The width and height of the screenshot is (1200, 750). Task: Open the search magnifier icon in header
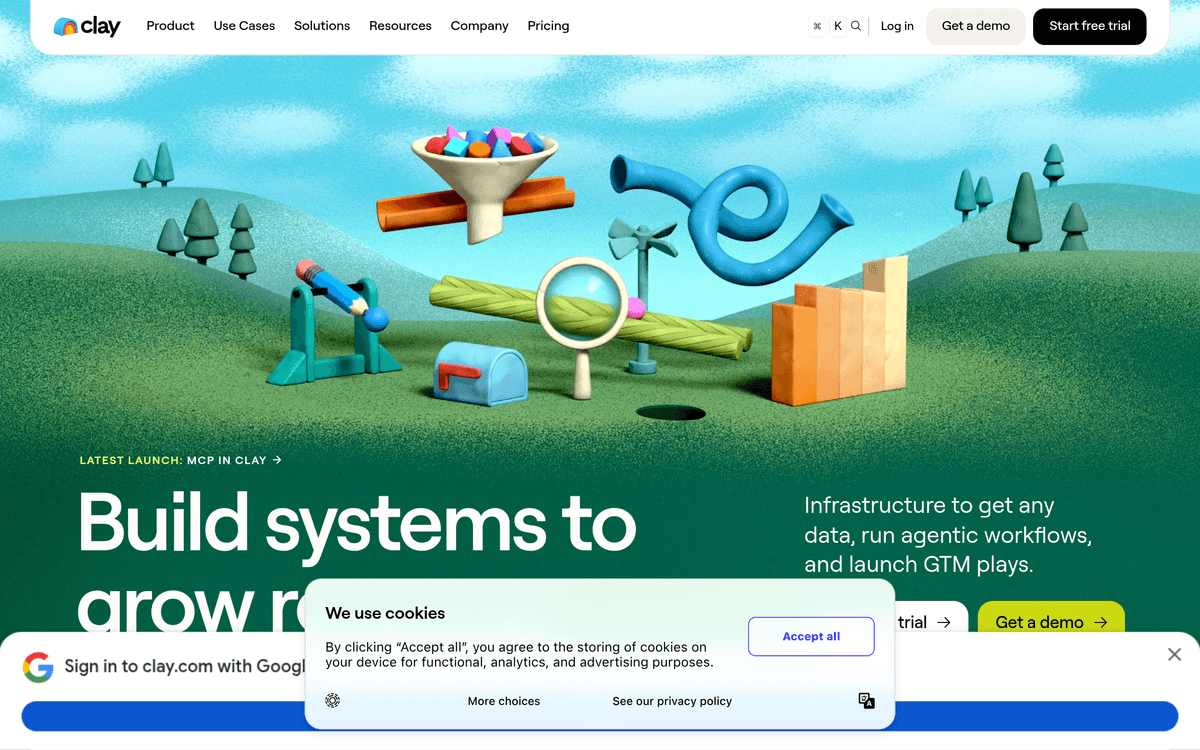tap(856, 26)
